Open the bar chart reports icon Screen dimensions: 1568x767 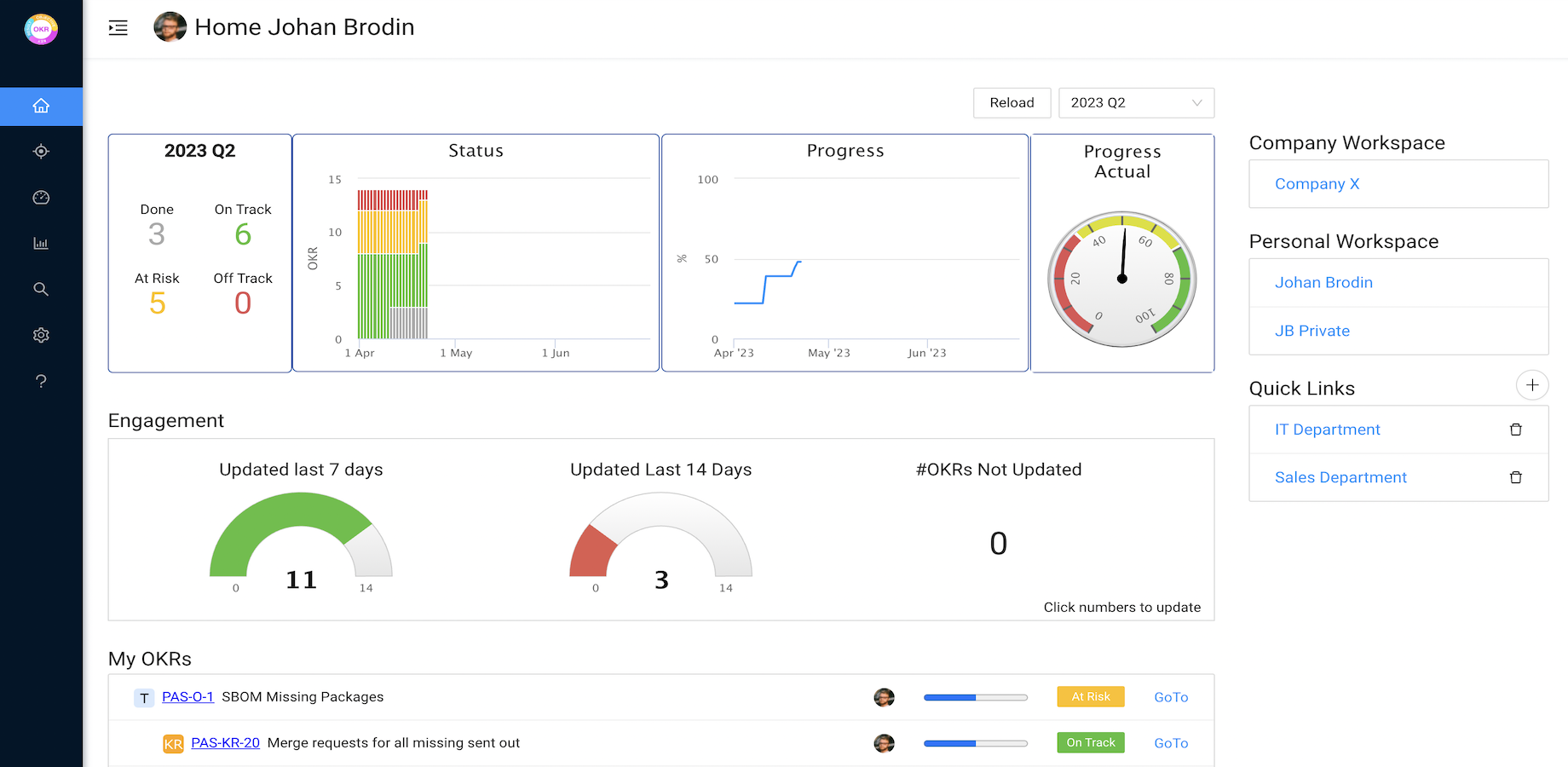(41, 244)
